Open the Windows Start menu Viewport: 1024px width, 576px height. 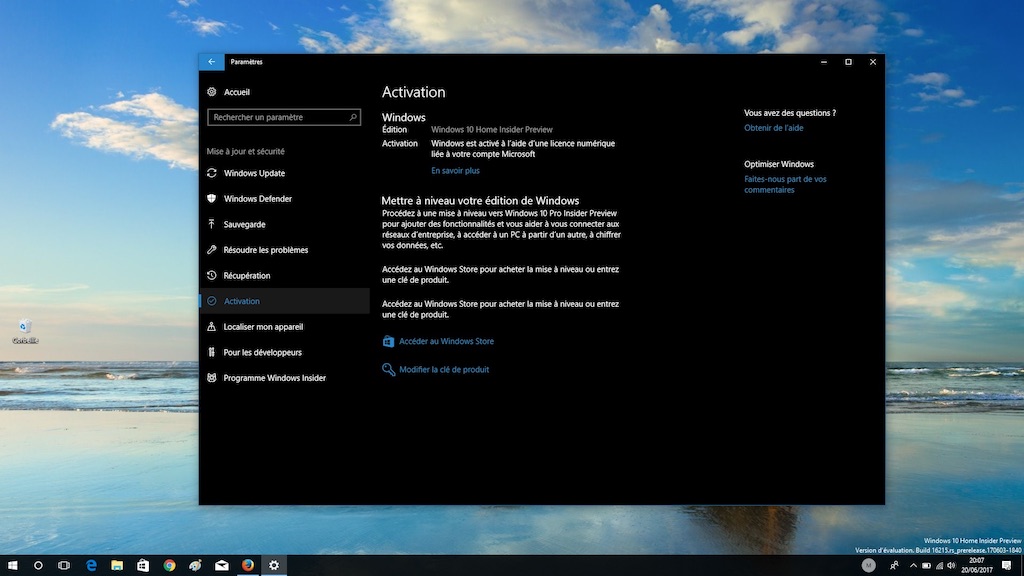12,566
